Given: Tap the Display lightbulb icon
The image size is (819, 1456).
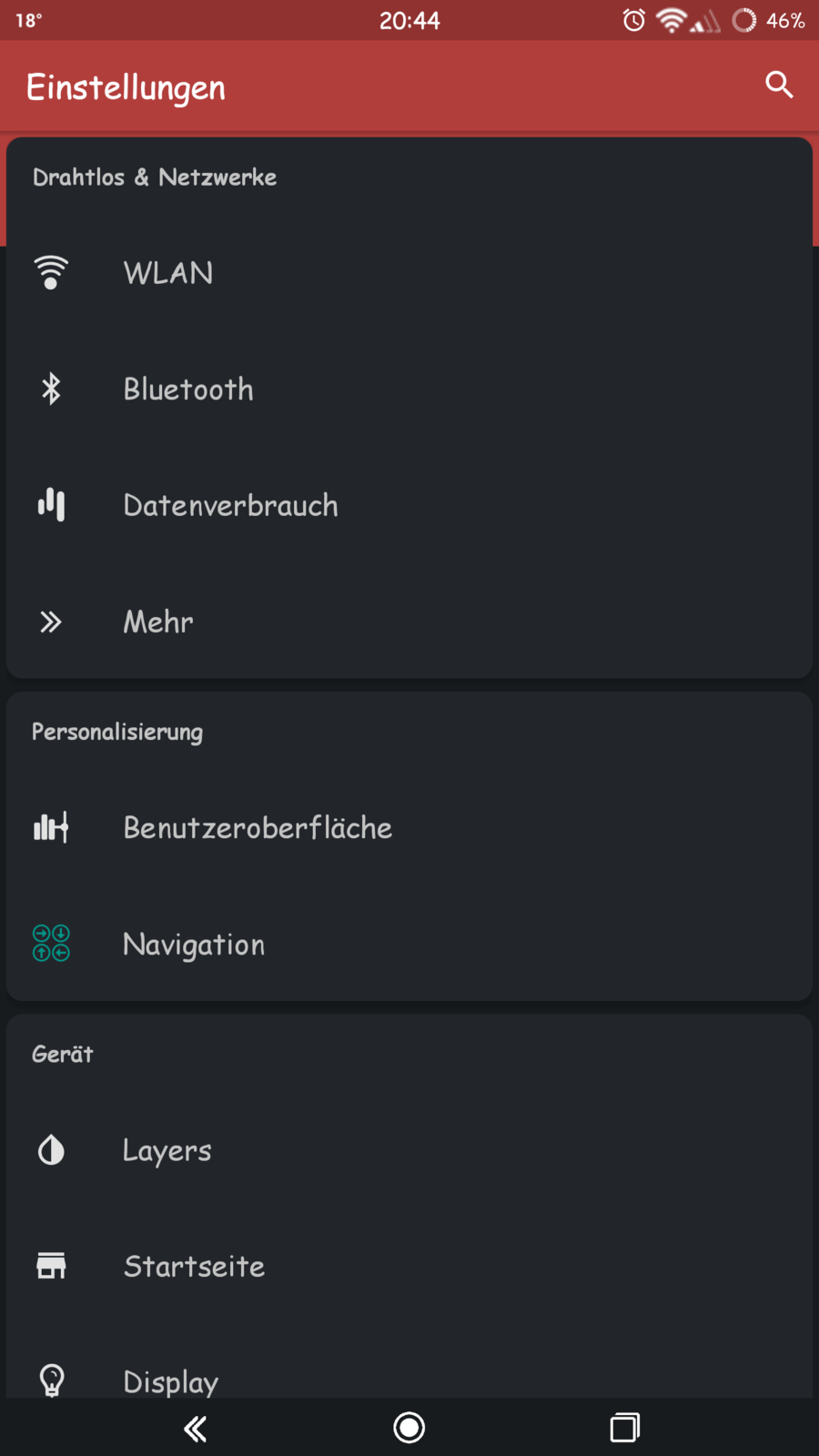Looking at the screenshot, I should pyautogui.click(x=52, y=1380).
